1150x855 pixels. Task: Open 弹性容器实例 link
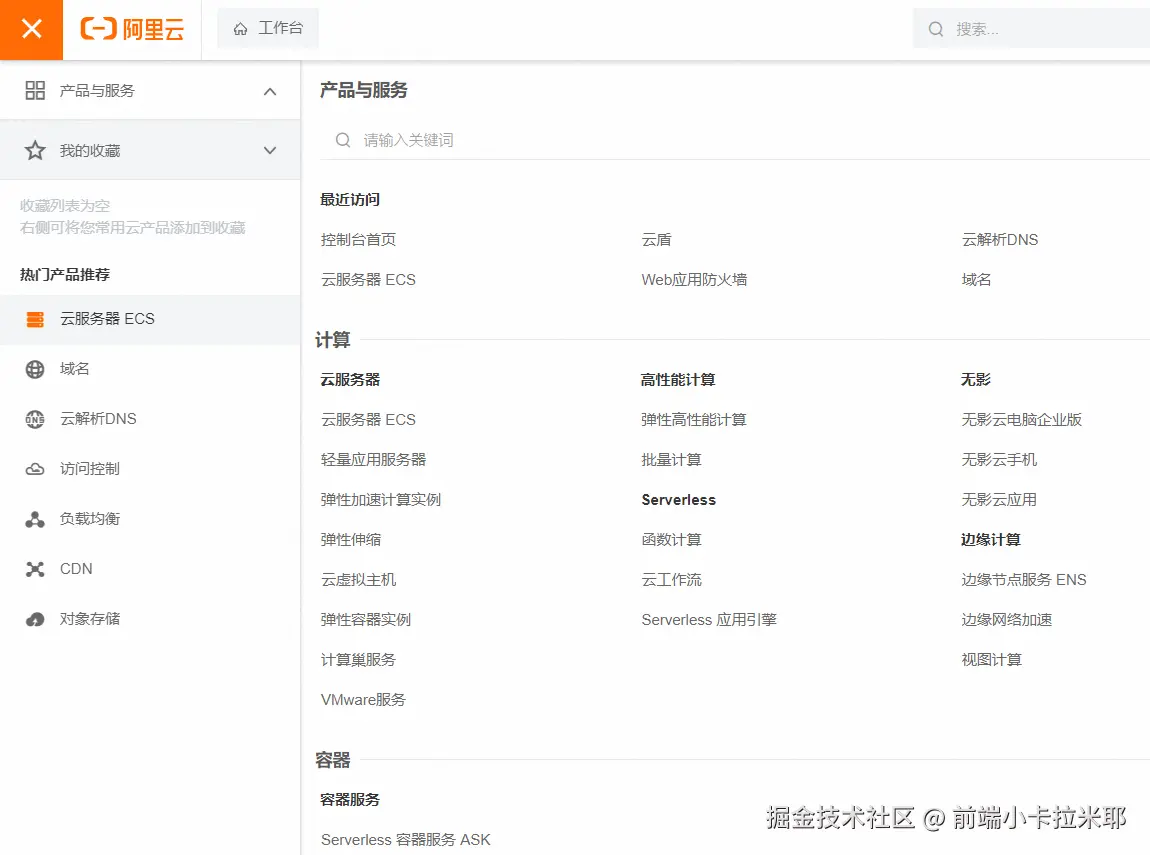click(365, 620)
